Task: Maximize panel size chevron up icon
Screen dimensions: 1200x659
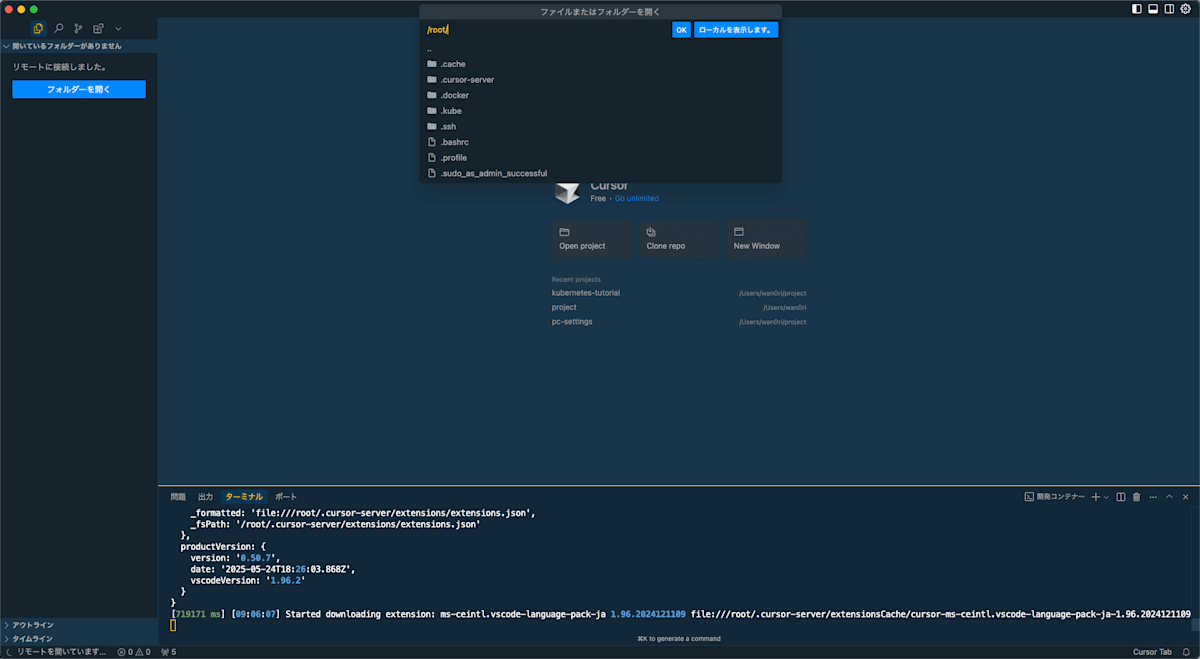Action: coord(1169,497)
